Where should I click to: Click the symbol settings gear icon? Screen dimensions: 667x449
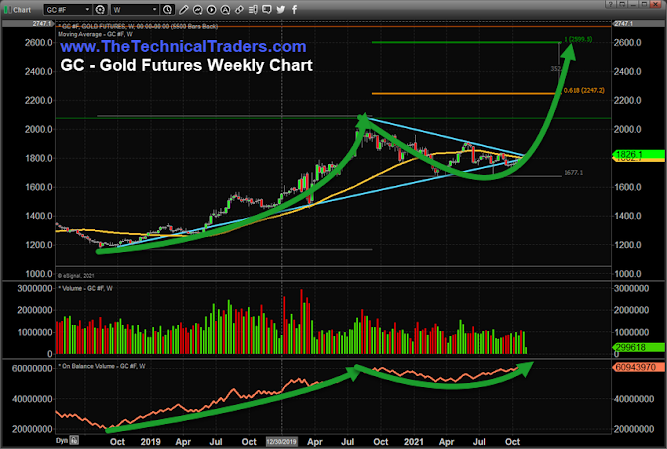click(x=100, y=9)
